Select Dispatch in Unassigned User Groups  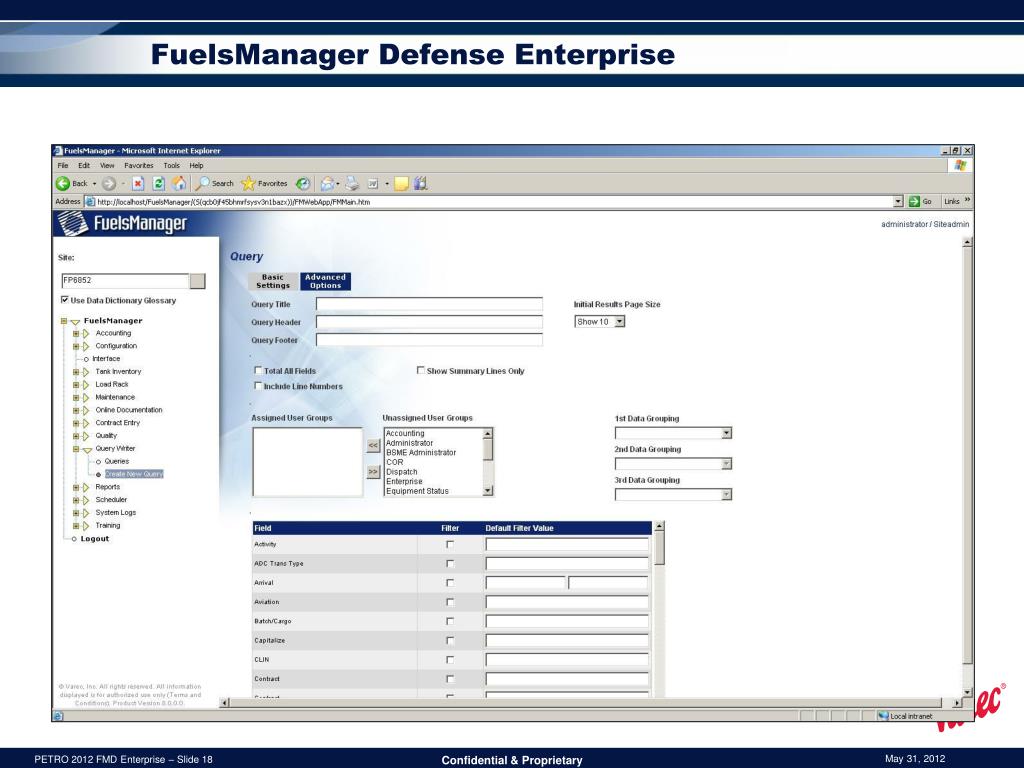tap(402, 472)
